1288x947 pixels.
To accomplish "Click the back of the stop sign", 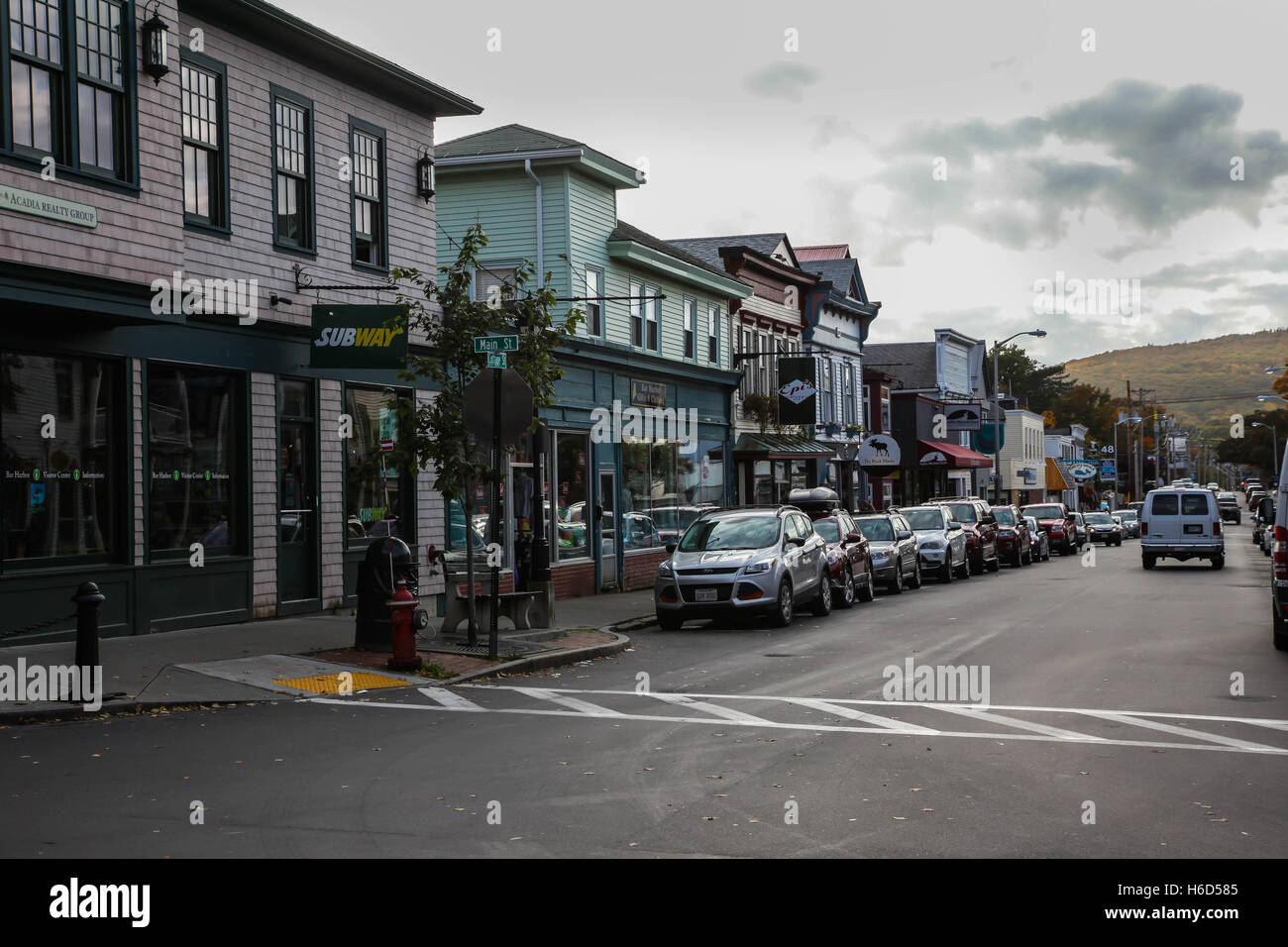I will point(499,404).
